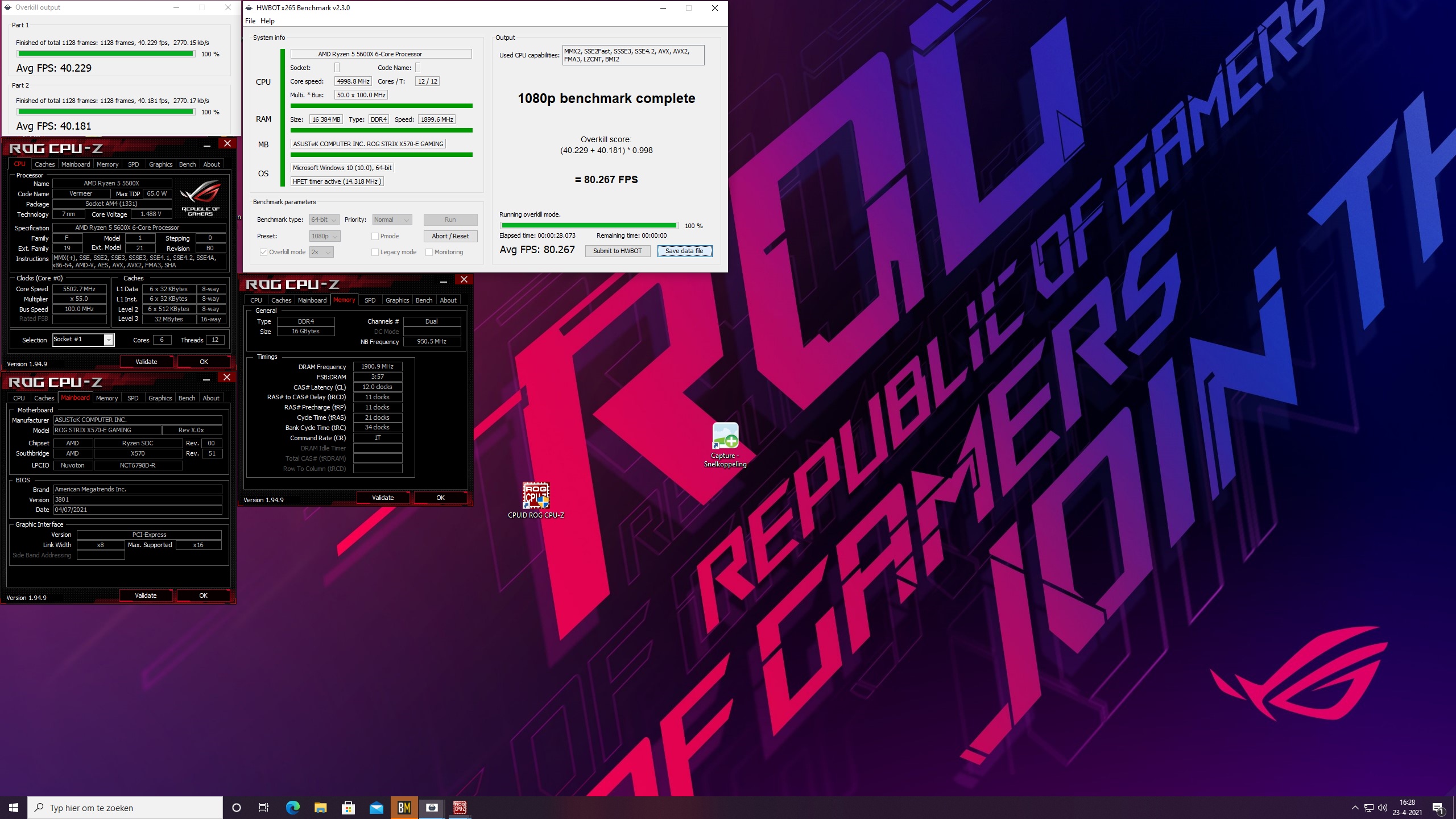The image size is (1456, 819).
Task: Enable the Monitoring checkbox
Action: (429, 252)
